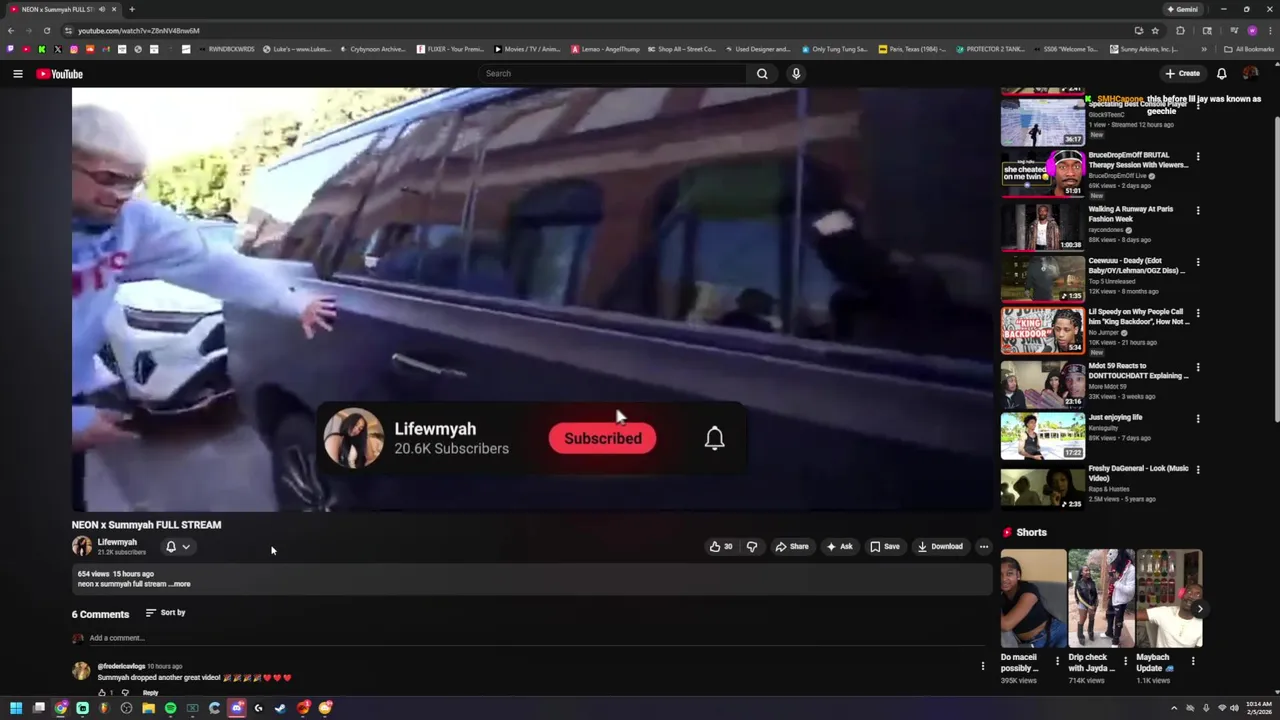1280x720 pixels.
Task: Focus the YouTube search field
Action: (612, 73)
